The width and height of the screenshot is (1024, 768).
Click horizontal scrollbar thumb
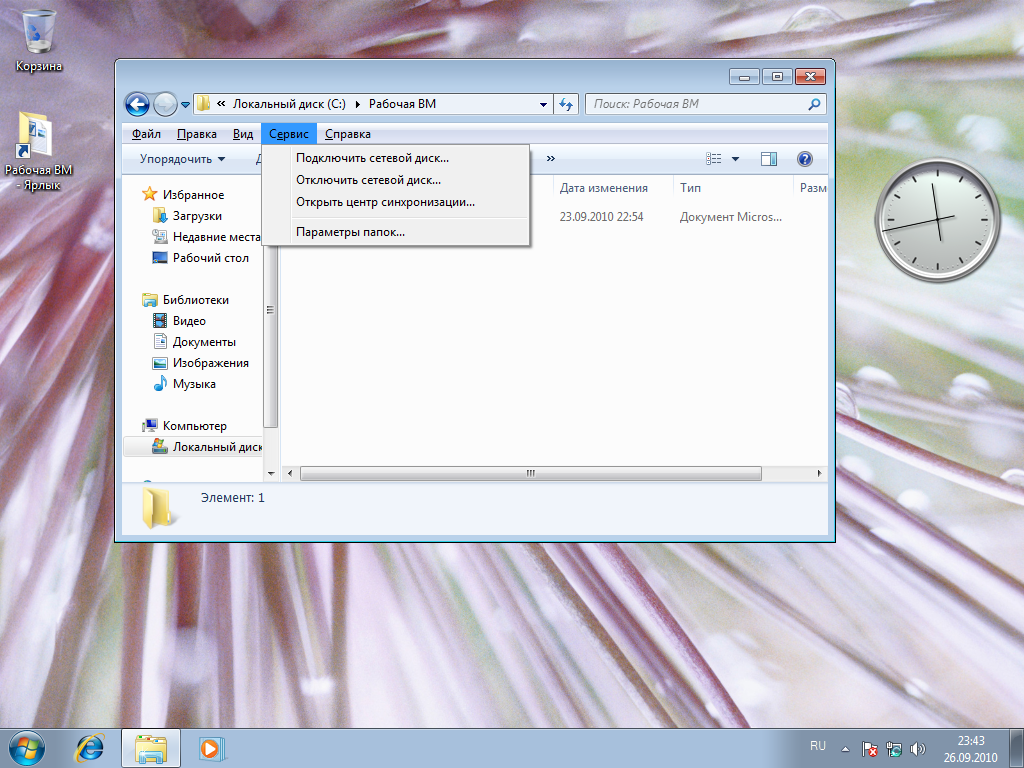point(530,473)
